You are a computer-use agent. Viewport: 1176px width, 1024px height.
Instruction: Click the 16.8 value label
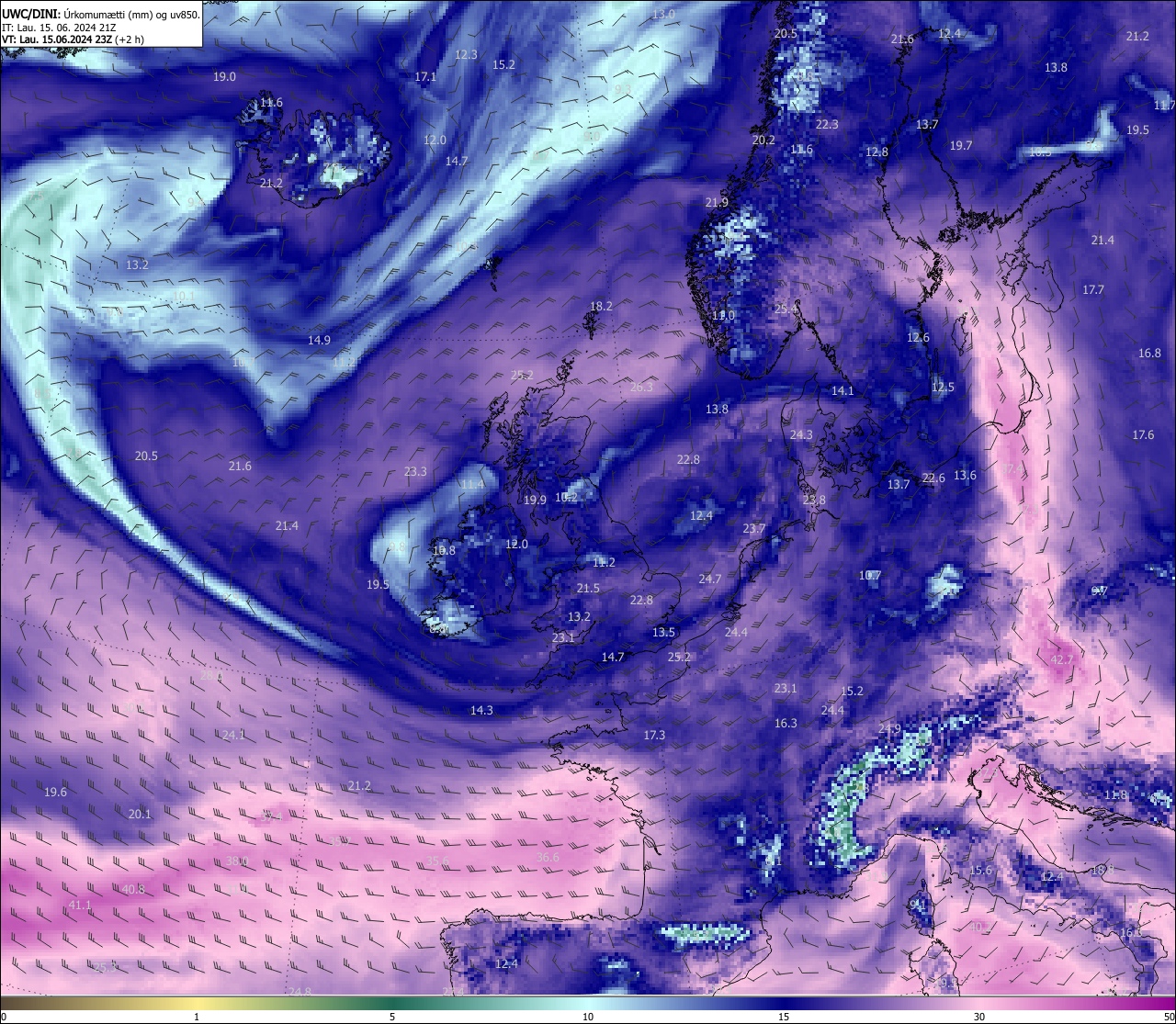(x=1150, y=354)
